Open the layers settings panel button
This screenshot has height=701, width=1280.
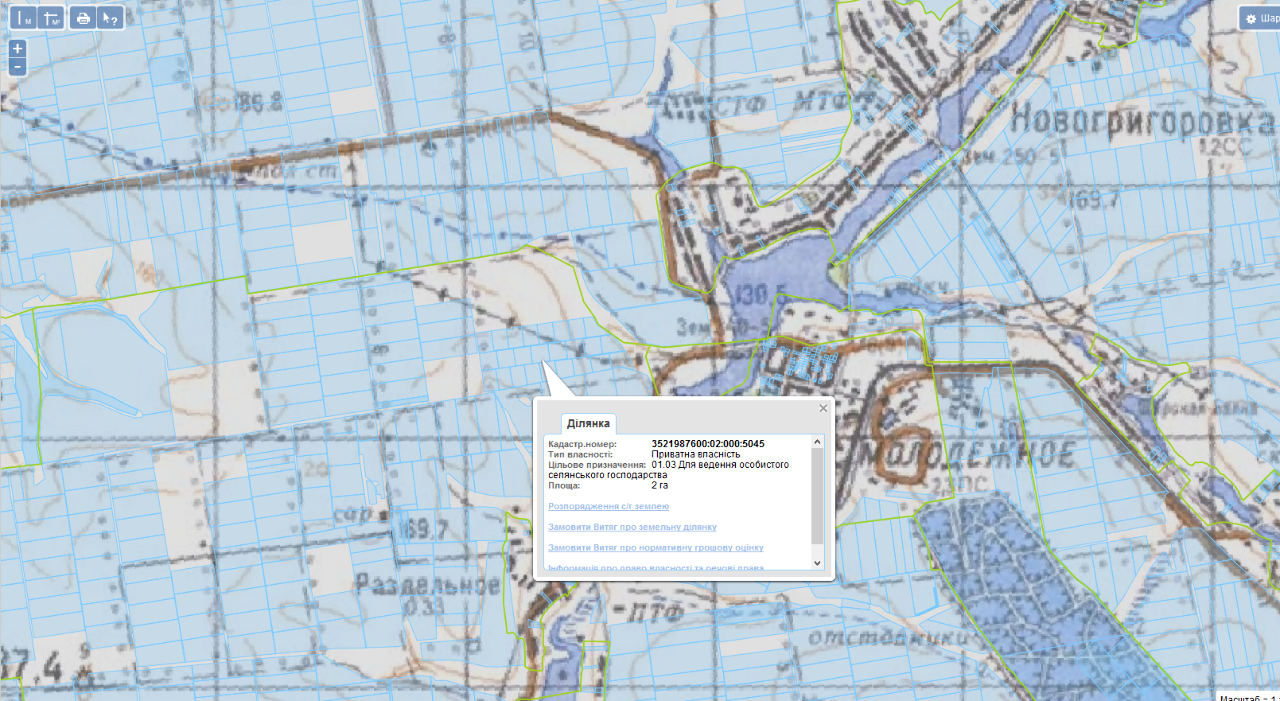(x=1261, y=18)
